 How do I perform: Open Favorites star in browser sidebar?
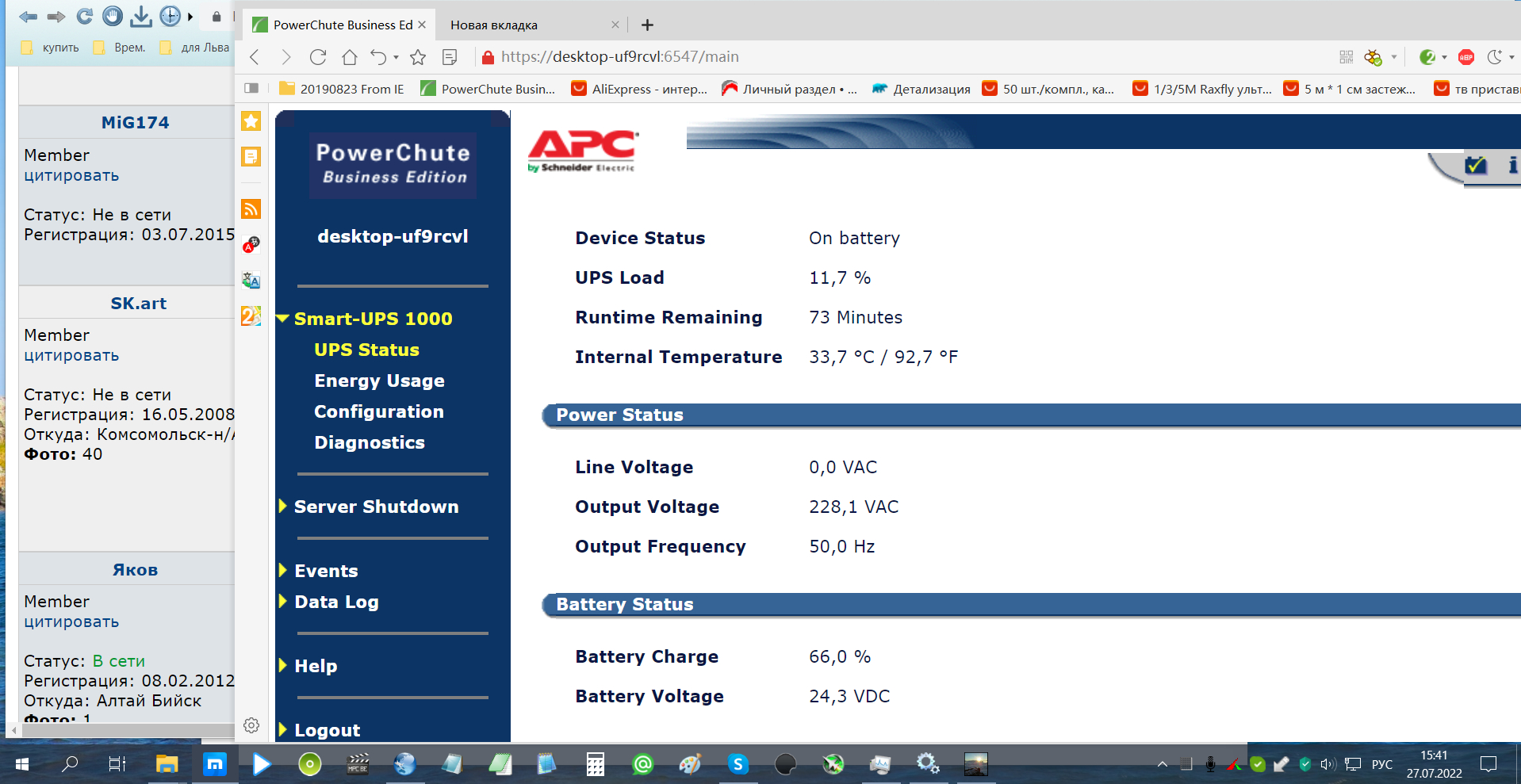(x=251, y=120)
